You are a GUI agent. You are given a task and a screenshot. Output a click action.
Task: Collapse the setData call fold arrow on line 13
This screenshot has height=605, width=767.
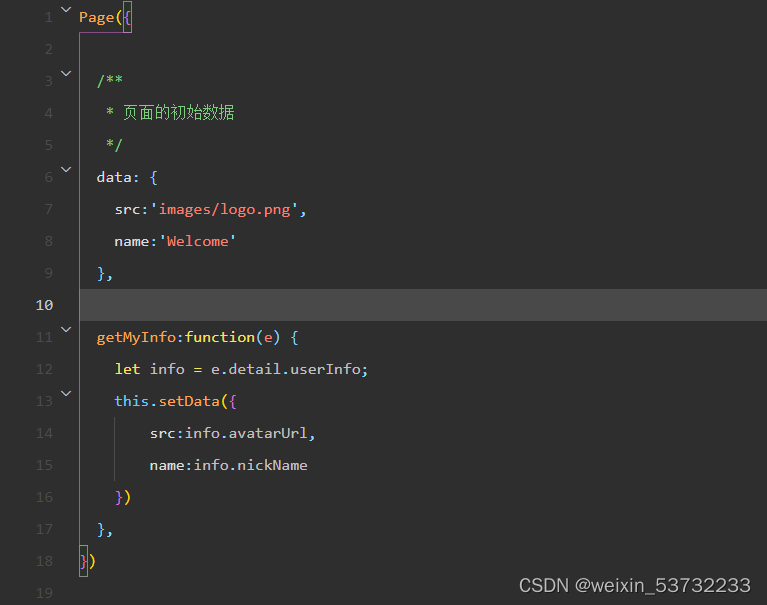click(66, 393)
